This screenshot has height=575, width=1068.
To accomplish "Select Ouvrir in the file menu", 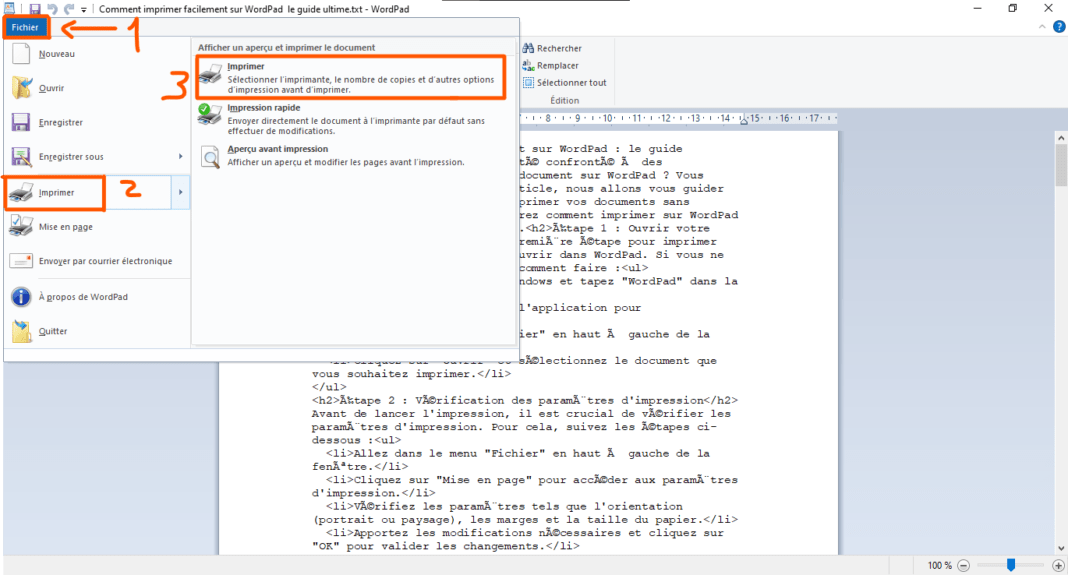I will pyautogui.click(x=97, y=88).
